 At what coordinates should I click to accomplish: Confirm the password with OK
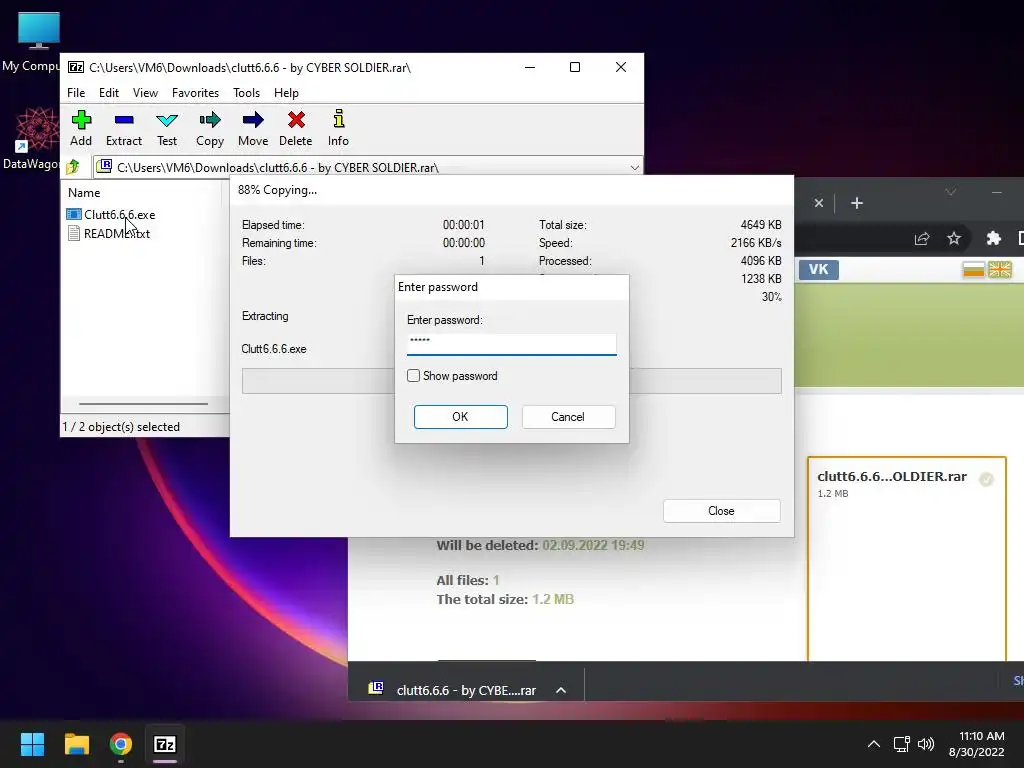(460, 417)
